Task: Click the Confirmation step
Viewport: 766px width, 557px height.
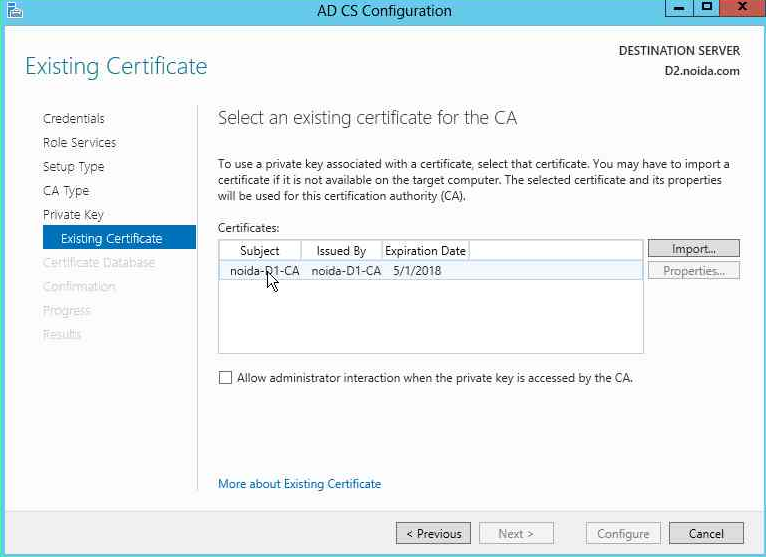Action: (79, 286)
